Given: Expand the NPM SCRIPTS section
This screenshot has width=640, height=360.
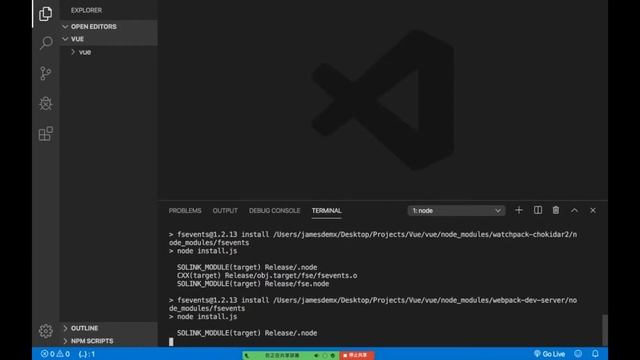Looking at the screenshot, I should tap(109, 341).
